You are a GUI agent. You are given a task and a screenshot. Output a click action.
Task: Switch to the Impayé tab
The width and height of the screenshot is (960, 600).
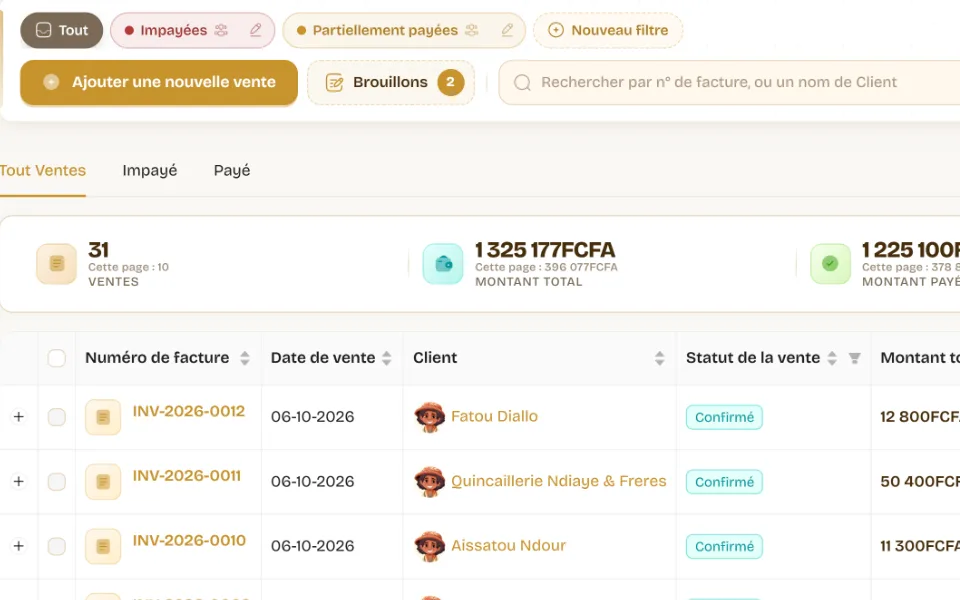pos(150,170)
